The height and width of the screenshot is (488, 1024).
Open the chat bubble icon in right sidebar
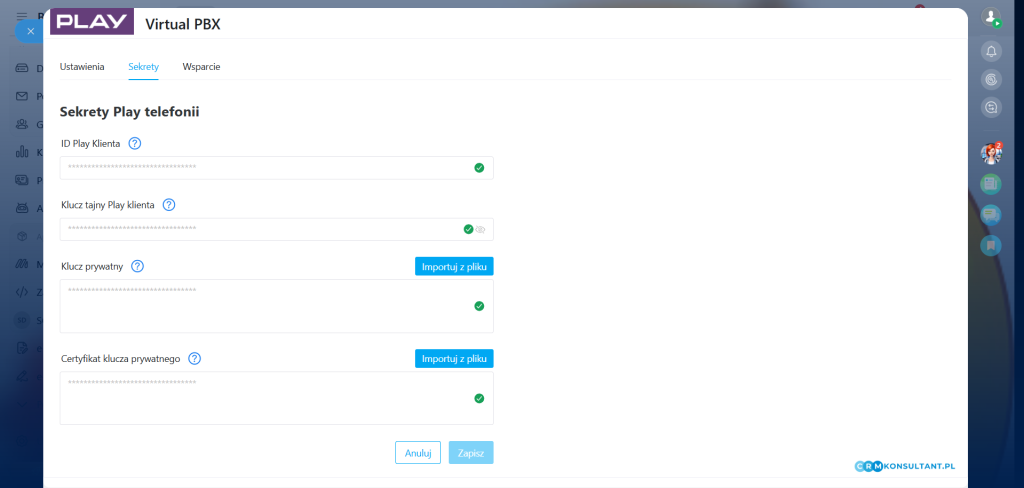tap(991, 214)
